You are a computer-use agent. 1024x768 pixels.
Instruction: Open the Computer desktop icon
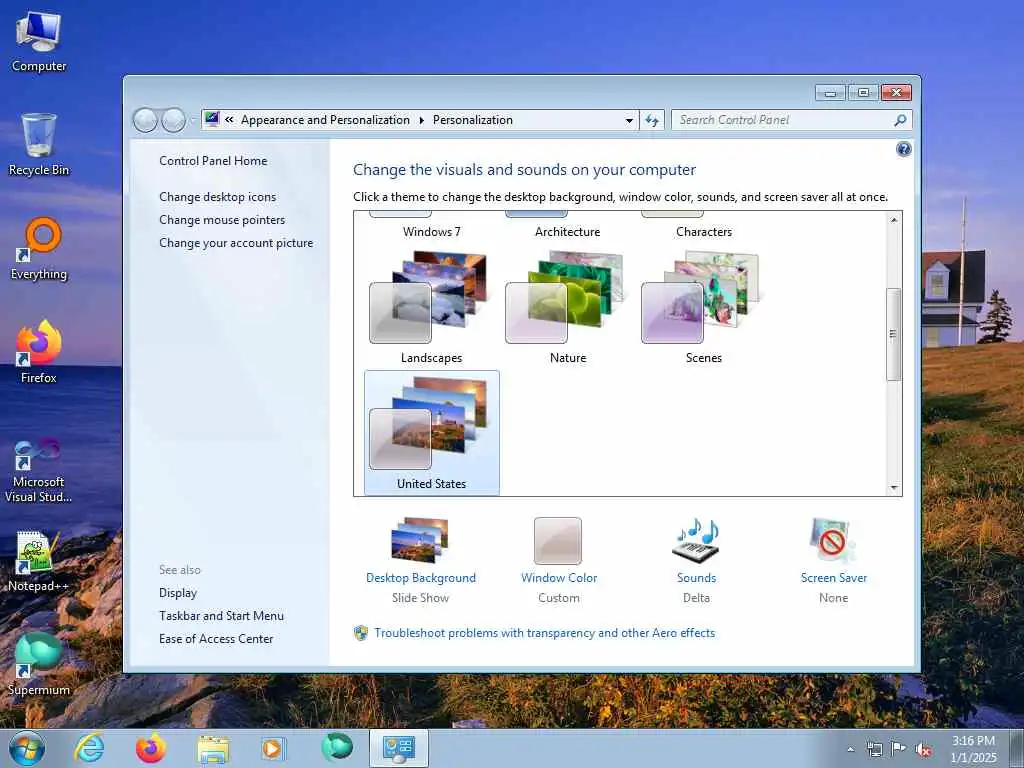pos(39,42)
